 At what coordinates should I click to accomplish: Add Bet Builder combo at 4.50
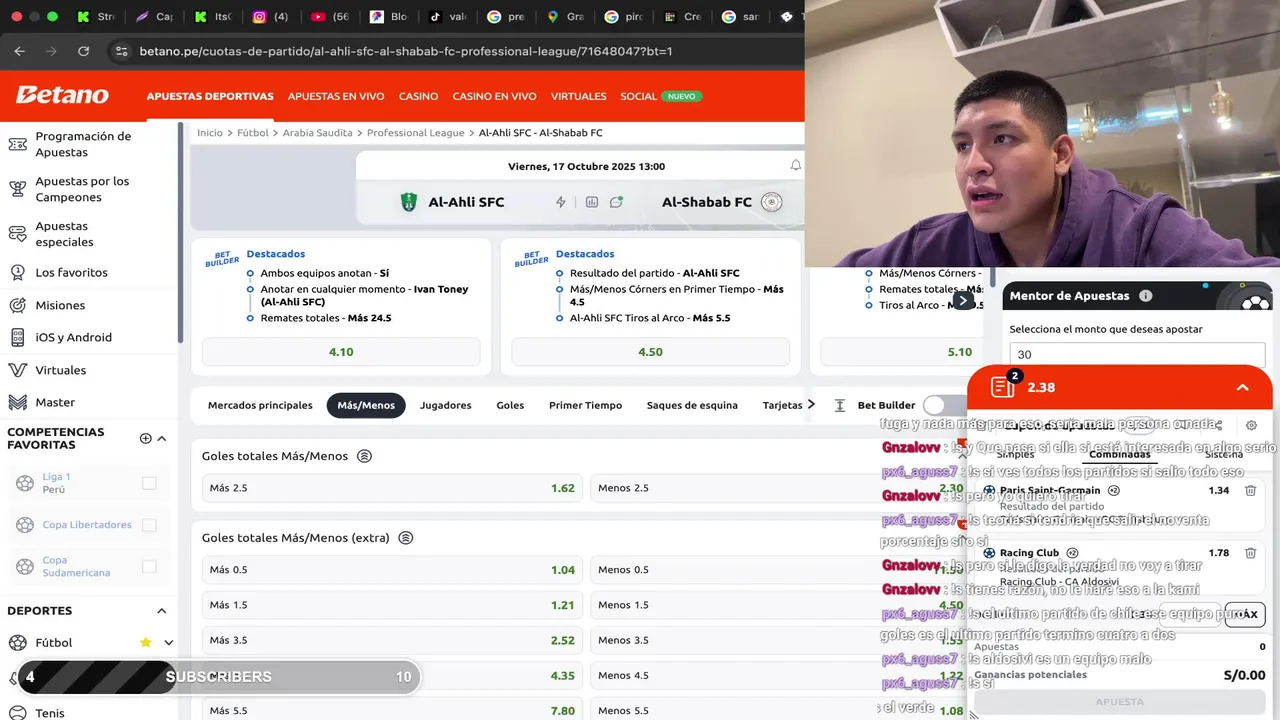click(650, 352)
